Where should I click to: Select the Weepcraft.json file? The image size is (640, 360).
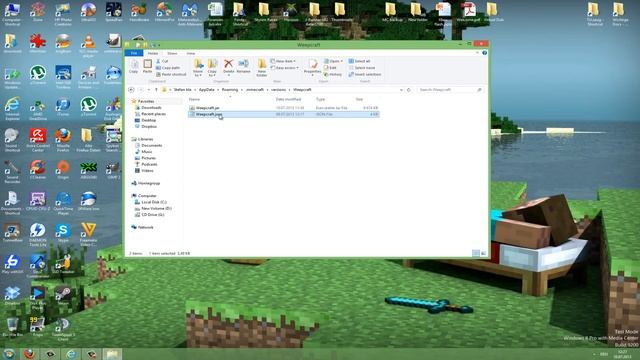tap(283, 114)
